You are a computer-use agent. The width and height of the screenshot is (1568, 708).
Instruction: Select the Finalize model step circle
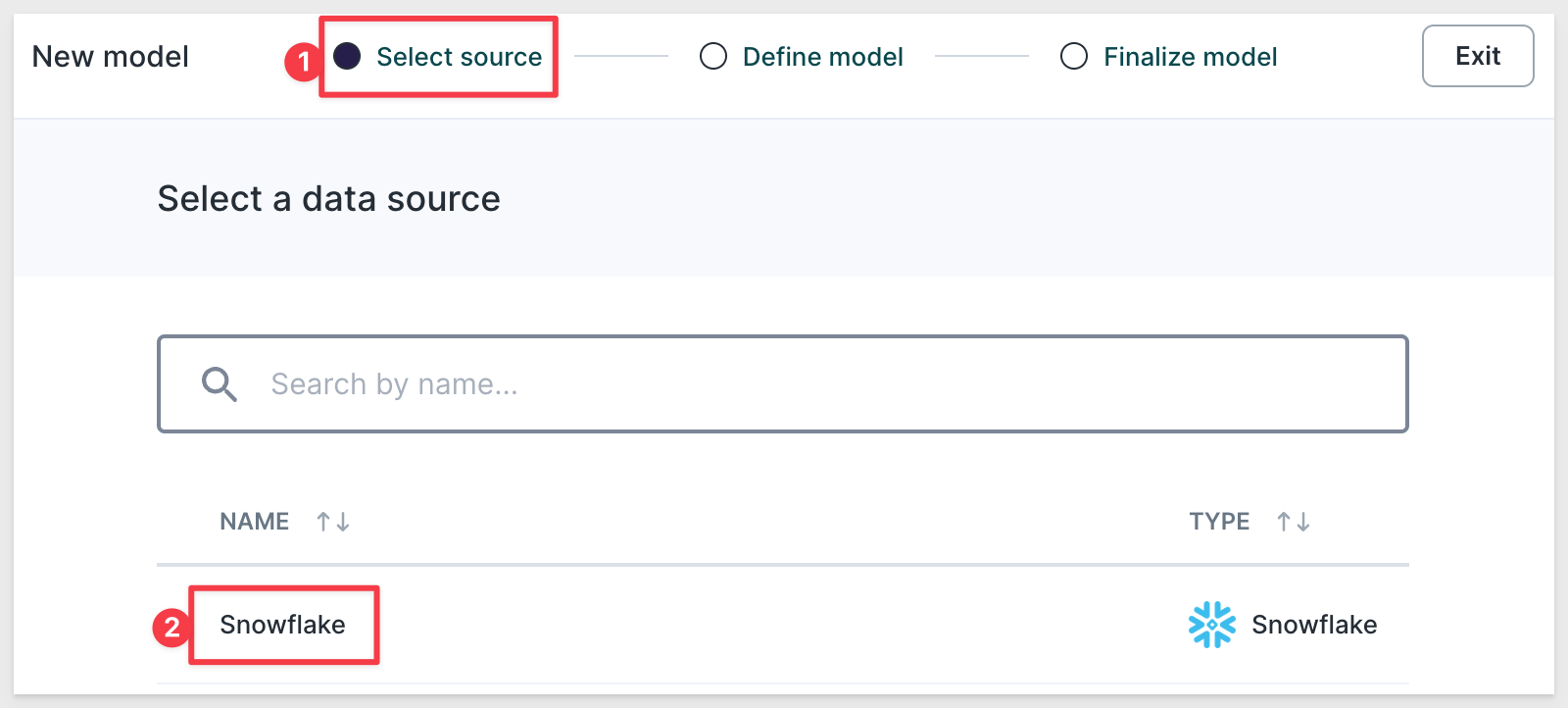point(1074,56)
